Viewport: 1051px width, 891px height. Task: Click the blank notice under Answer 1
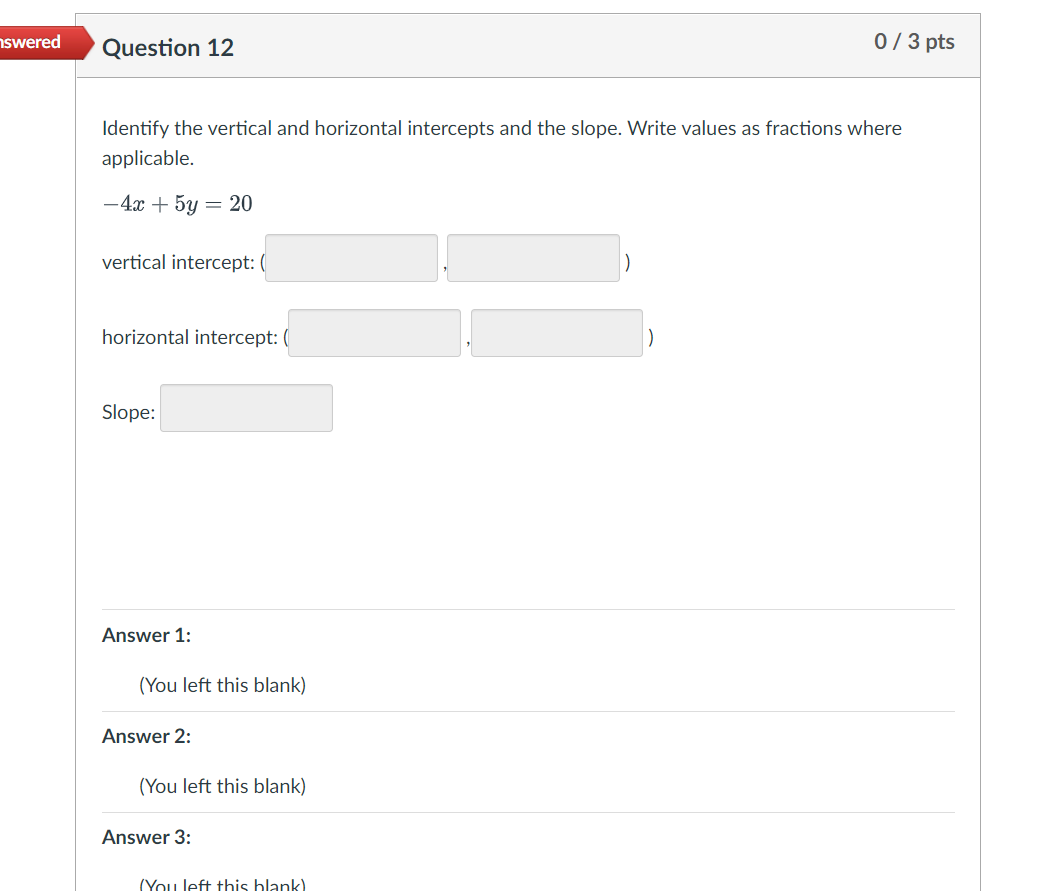223,685
